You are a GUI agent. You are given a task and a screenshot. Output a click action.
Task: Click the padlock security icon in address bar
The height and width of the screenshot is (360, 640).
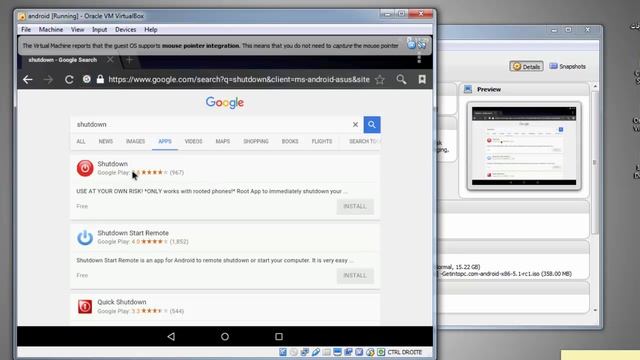click(100, 79)
